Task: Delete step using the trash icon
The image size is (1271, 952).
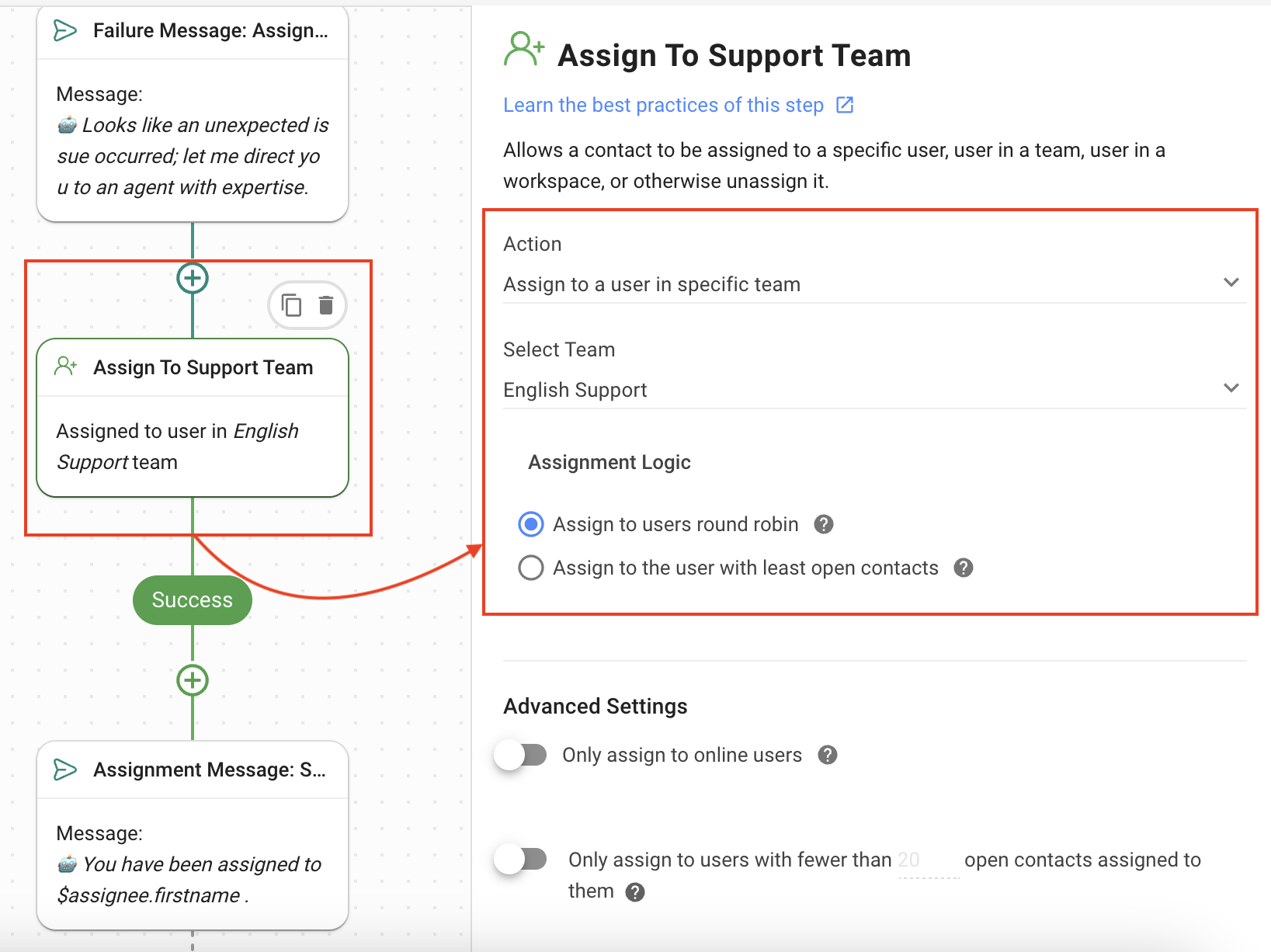Action: pyautogui.click(x=326, y=305)
